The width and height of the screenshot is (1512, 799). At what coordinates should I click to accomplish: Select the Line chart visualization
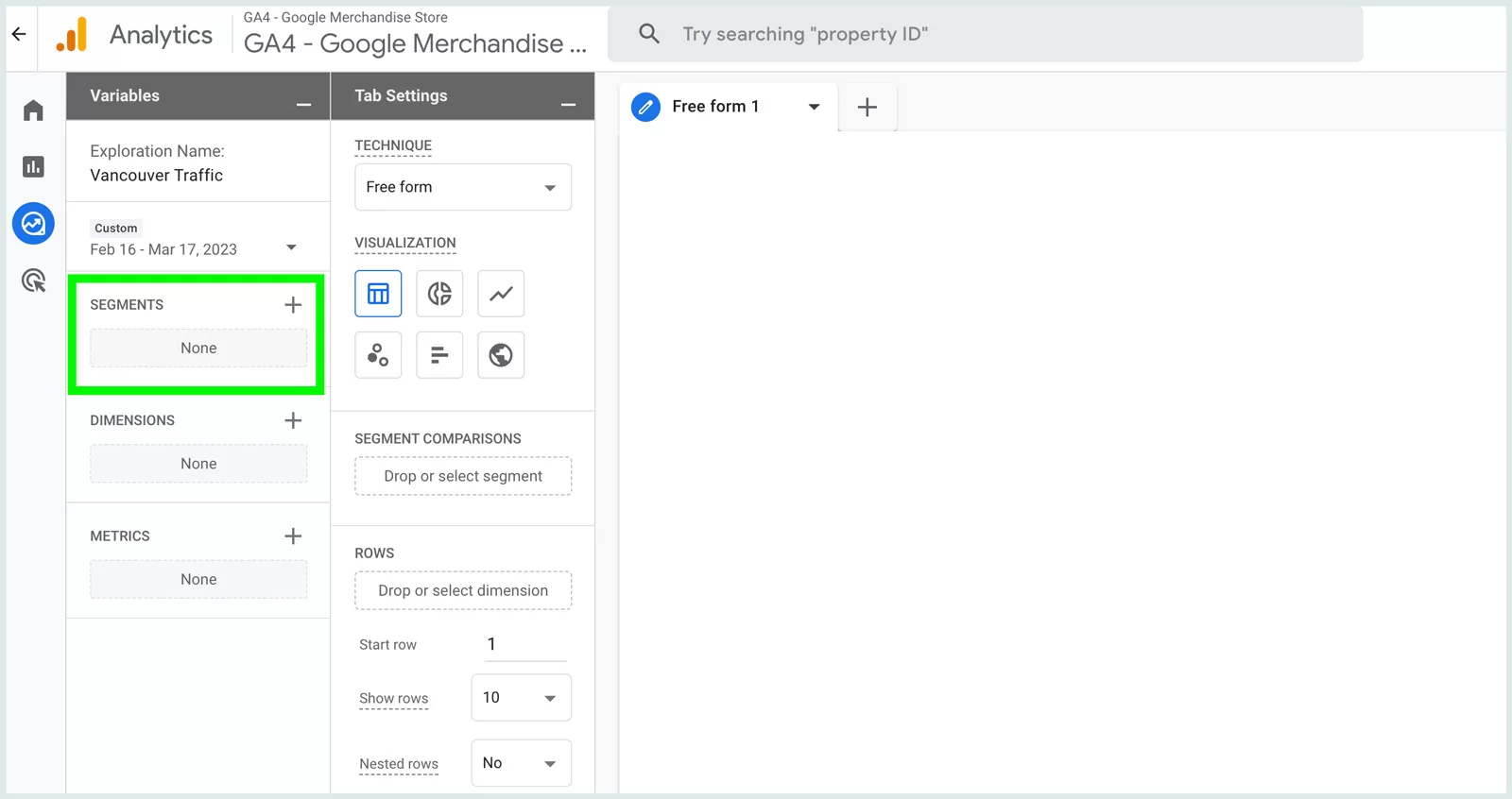click(501, 294)
